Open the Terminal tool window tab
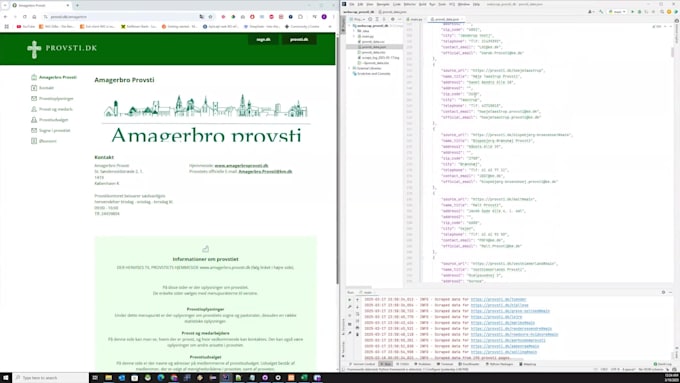The image size is (680, 383). [x=446, y=364]
